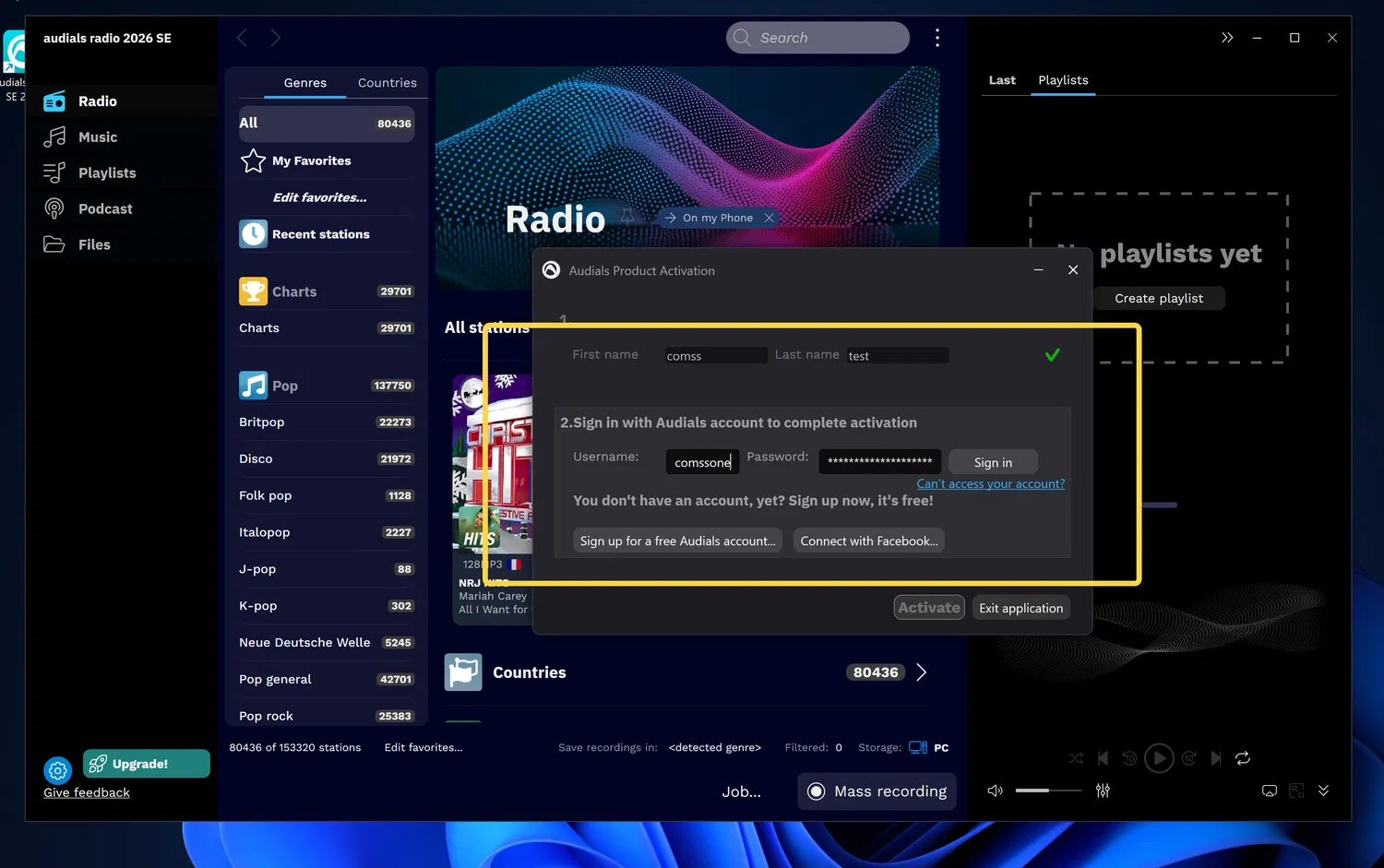Viewport: 1384px width, 868px height.
Task: Open the audio equalizer sliders icon
Action: [x=1103, y=791]
